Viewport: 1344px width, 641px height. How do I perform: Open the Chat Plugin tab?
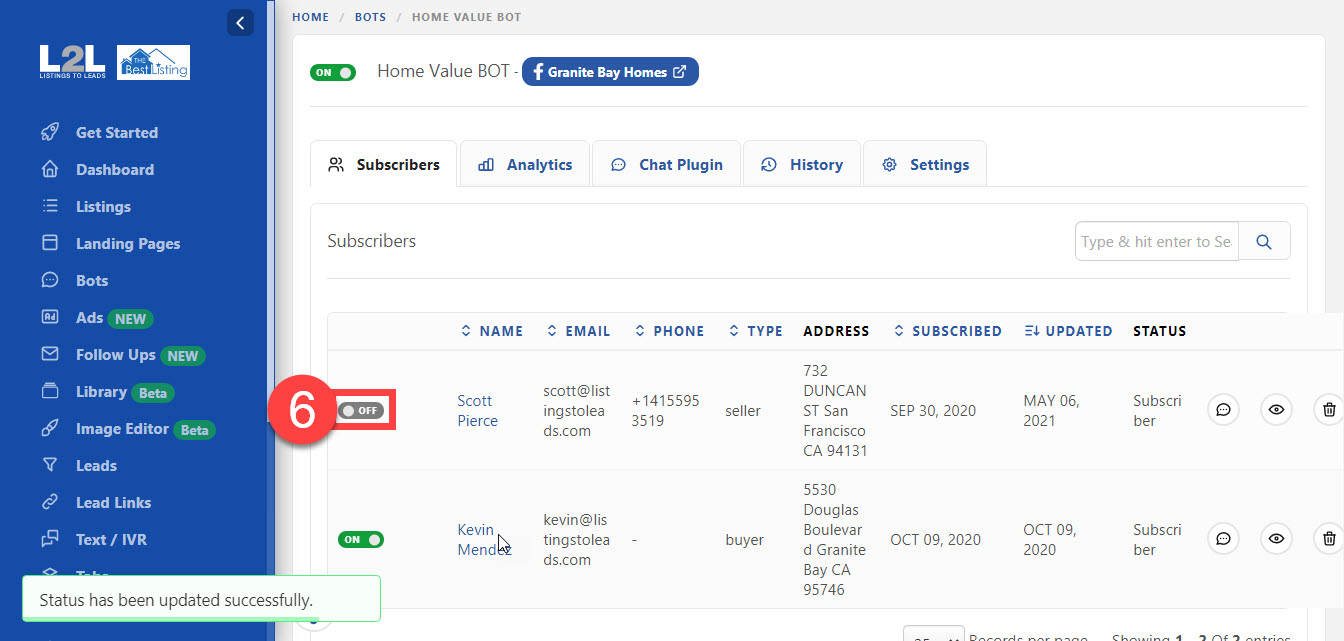pos(667,165)
